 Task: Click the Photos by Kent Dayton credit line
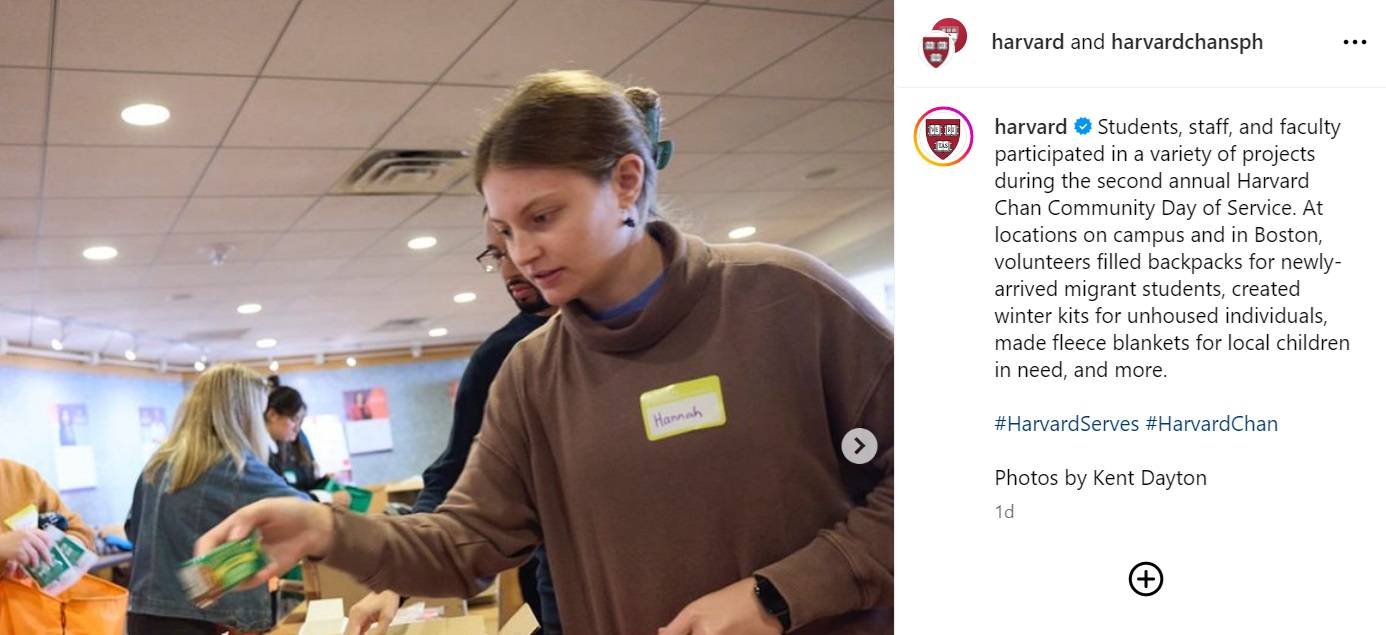coord(1100,478)
